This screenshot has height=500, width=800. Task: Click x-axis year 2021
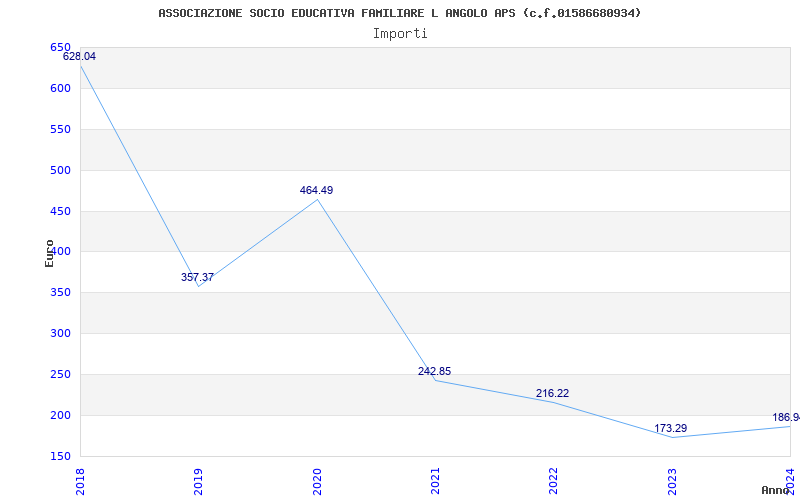435,481
